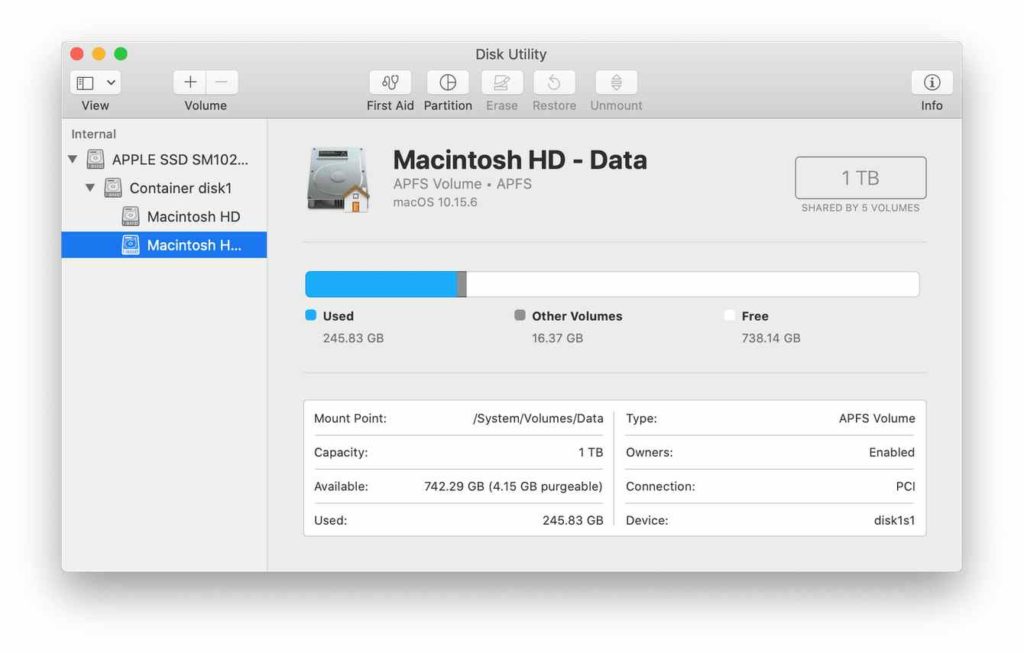Screen dimensions: 1024x653
Task: Click the Capacity 1 TB table value
Action: 590,453
